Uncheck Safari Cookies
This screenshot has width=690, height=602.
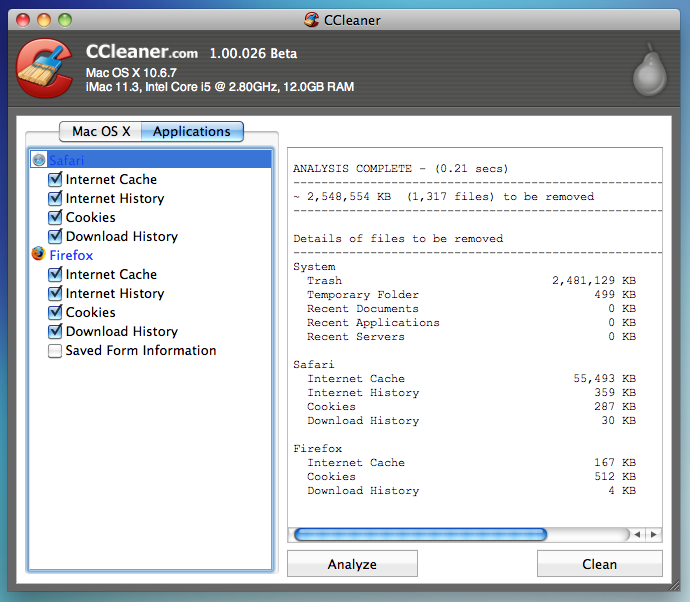pyautogui.click(x=55, y=217)
